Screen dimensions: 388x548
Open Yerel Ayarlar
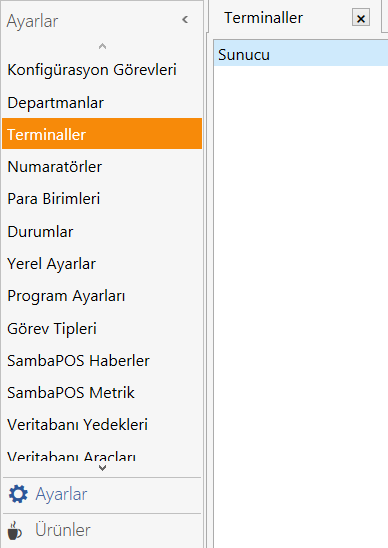(102, 264)
